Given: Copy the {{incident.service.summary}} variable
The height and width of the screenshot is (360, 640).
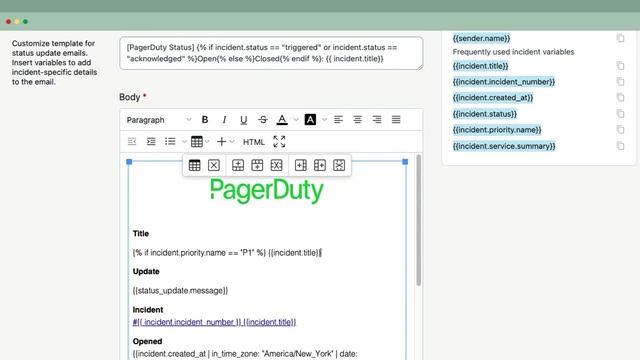Looking at the screenshot, I should (620, 146).
